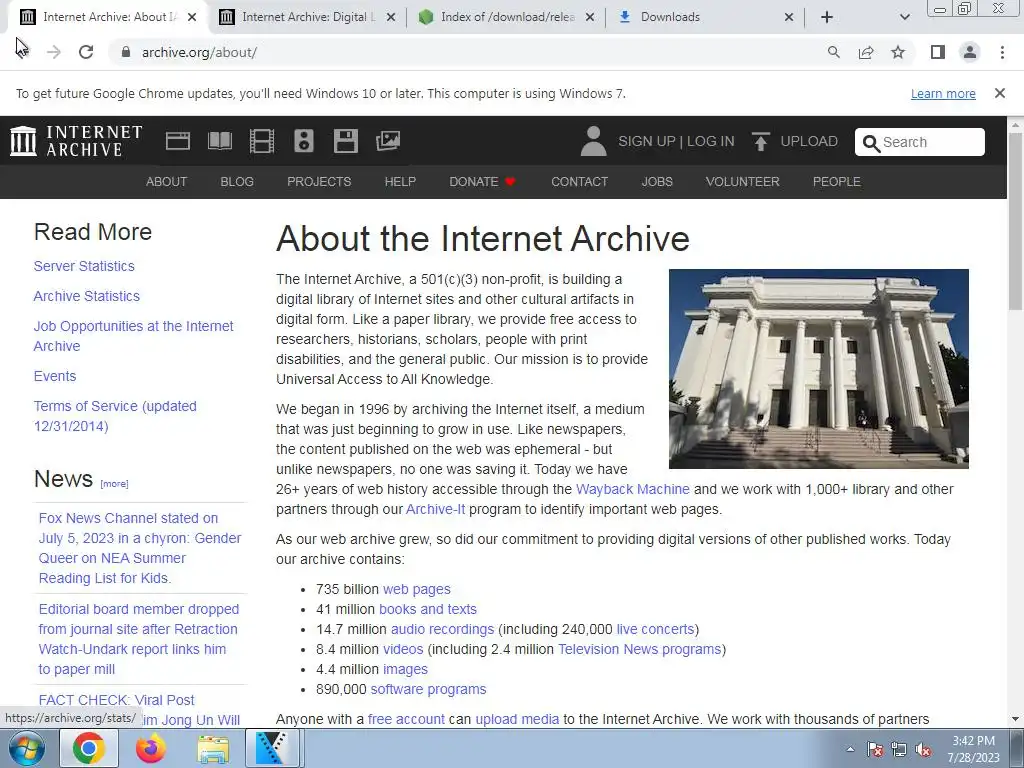
Task: Click the Internet Archive building photo
Action: click(x=818, y=368)
